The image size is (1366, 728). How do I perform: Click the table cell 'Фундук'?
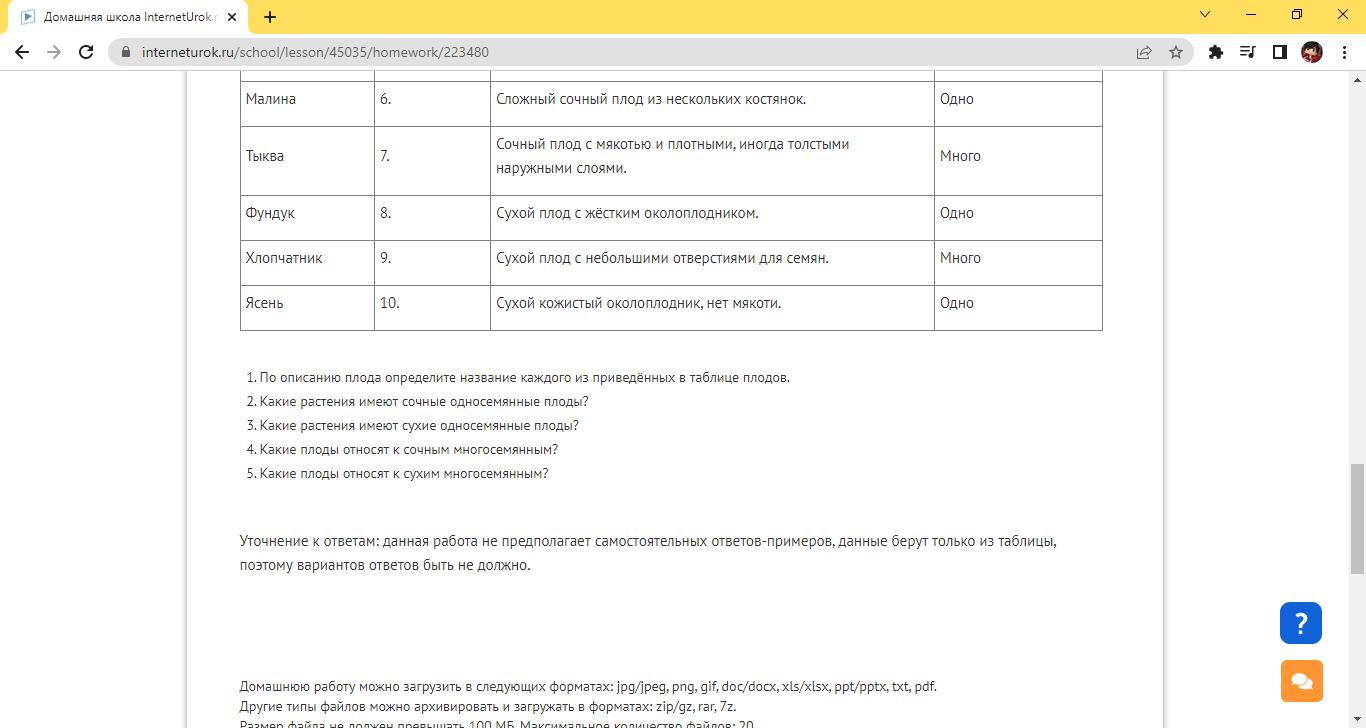point(307,218)
